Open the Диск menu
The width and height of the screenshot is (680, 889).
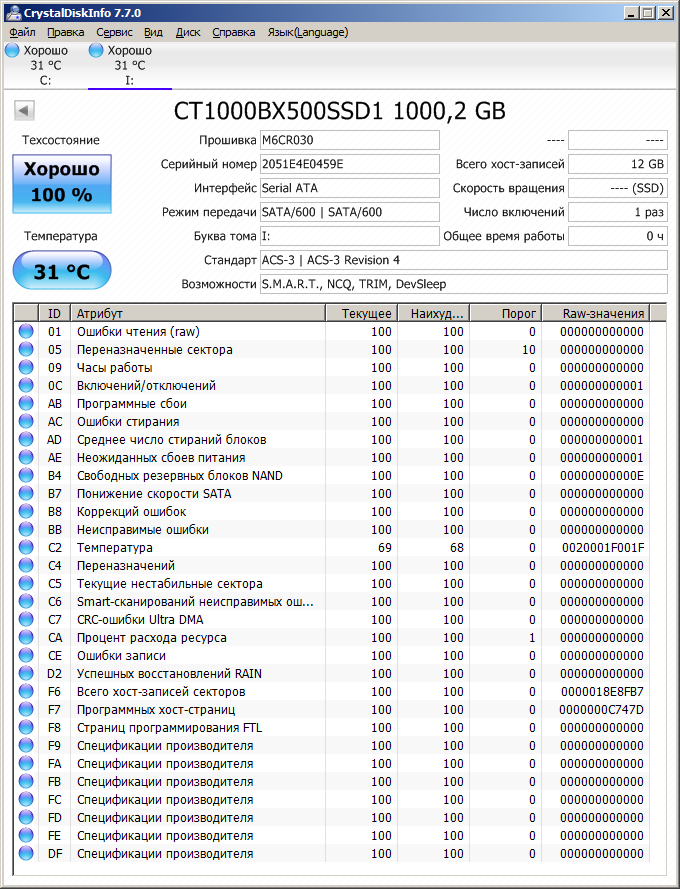coord(188,32)
